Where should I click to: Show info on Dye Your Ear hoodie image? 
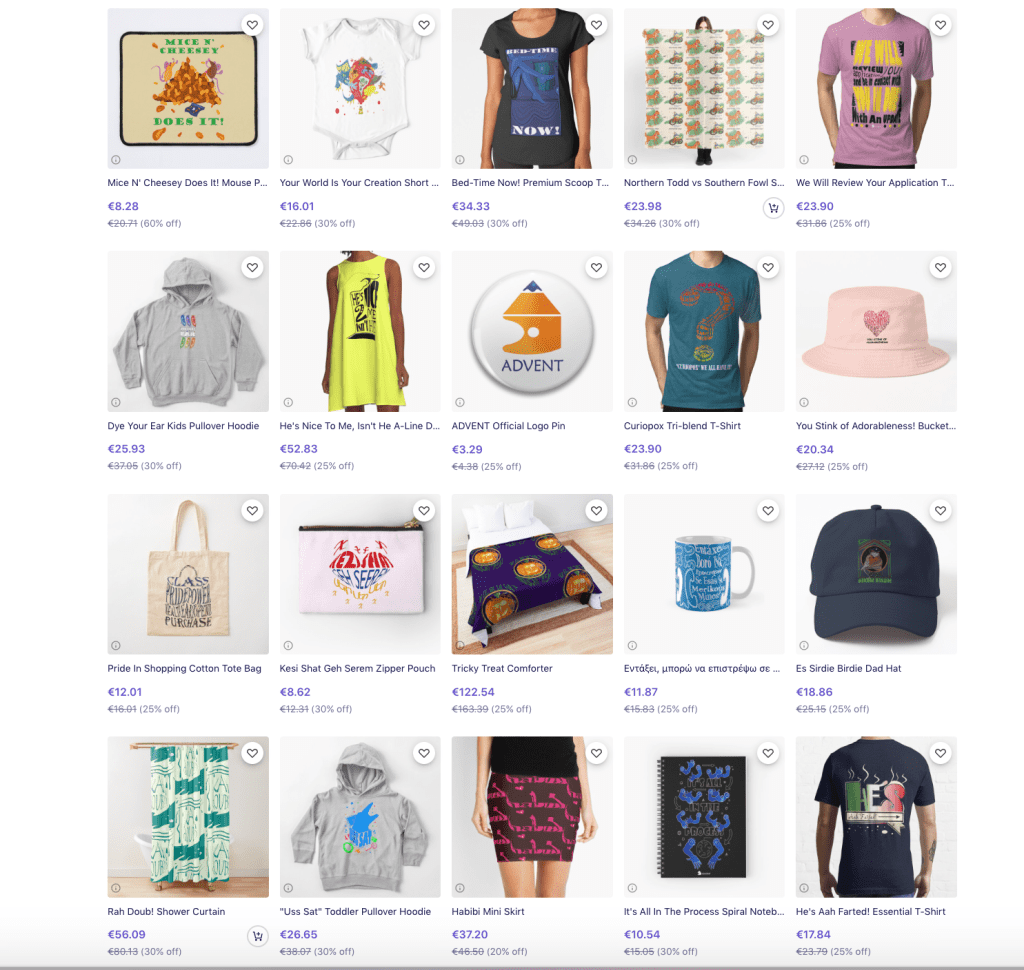click(116, 402)
